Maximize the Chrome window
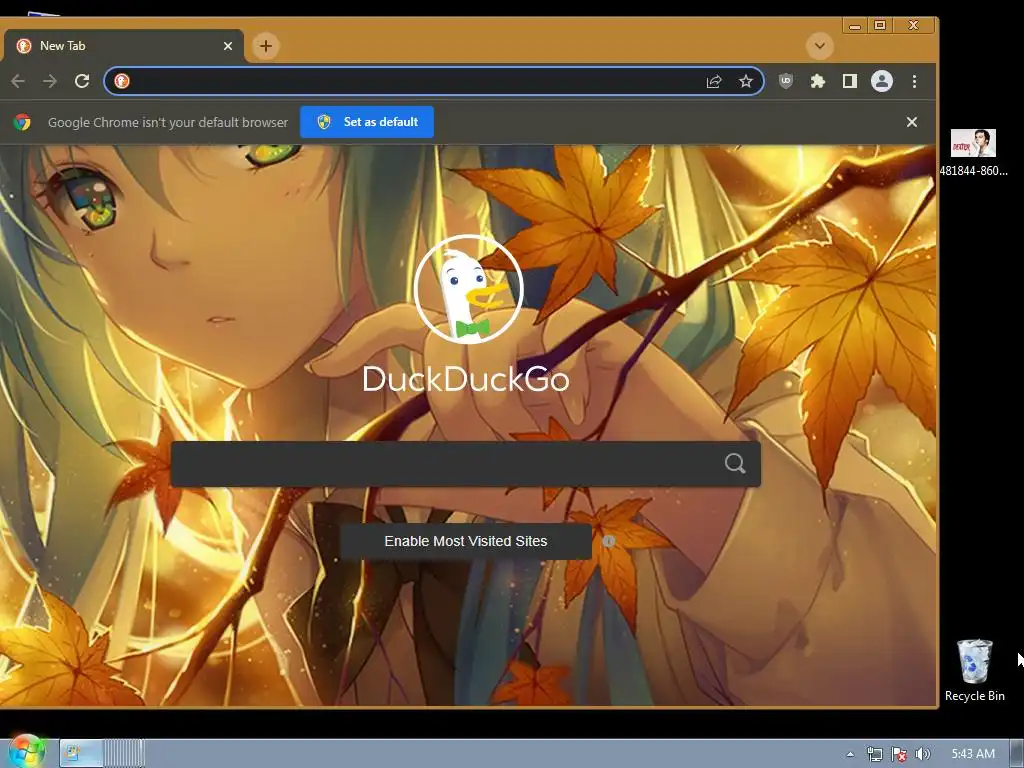The height and width of the screenshot is (768, 1024). coord(880,25)
